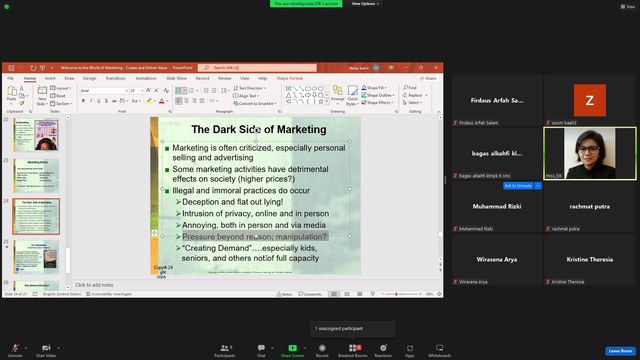This screenshot has height=360, width=640.
Task: Switch to the Slide Show tab
Action: pyautogui.click(x=176, y=78)
